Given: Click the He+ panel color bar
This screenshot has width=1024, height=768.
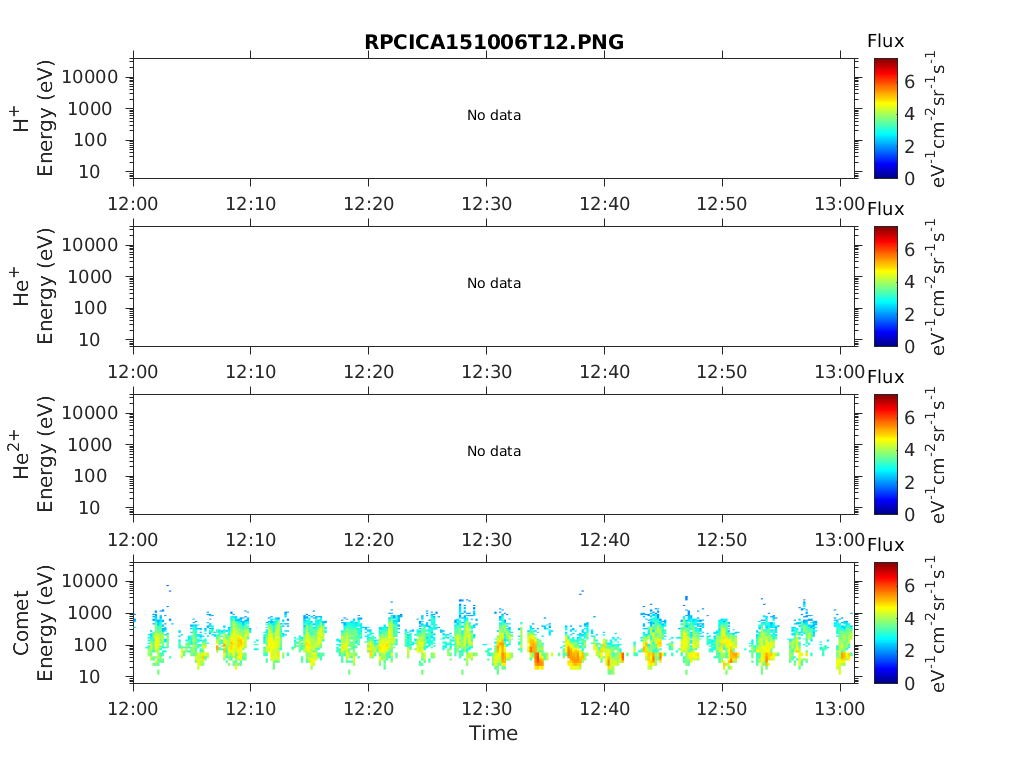Looking at the screenshot, I should (886, 286).
